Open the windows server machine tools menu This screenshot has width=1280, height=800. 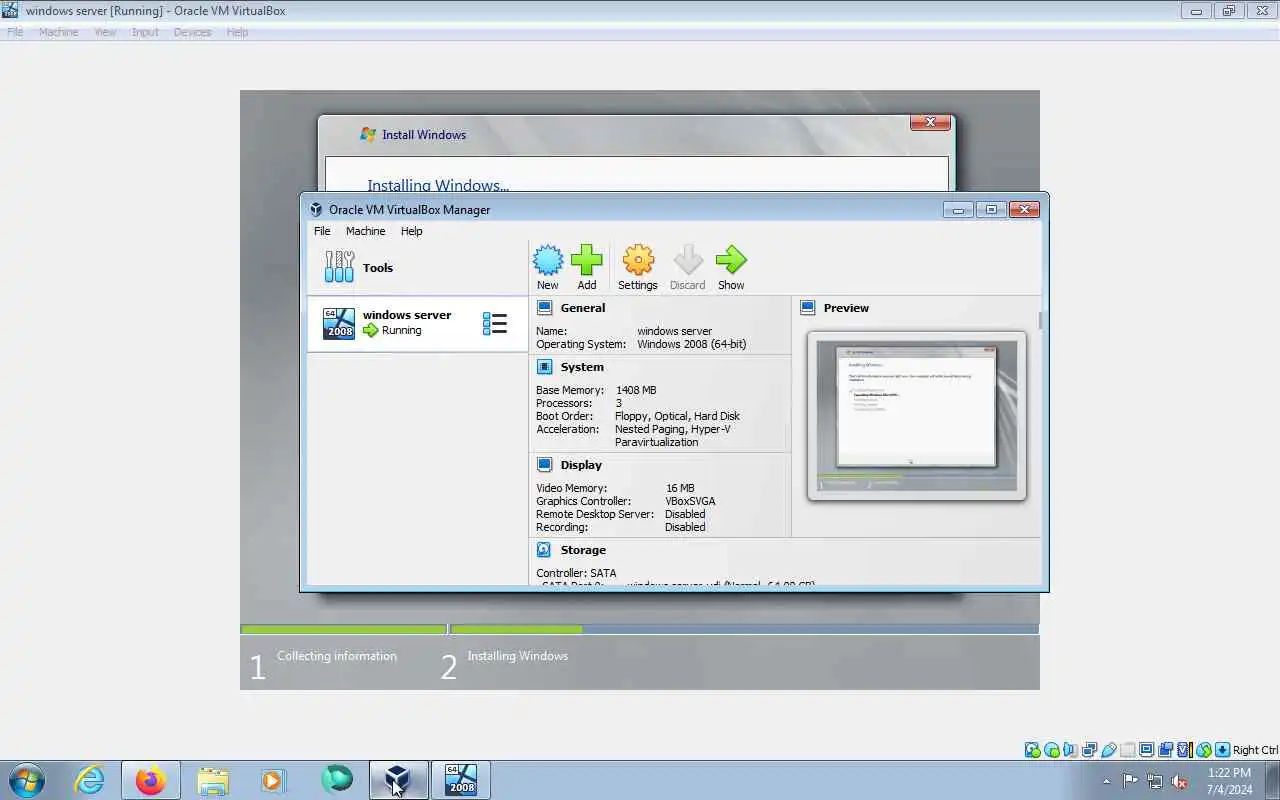tap(495, 323)
